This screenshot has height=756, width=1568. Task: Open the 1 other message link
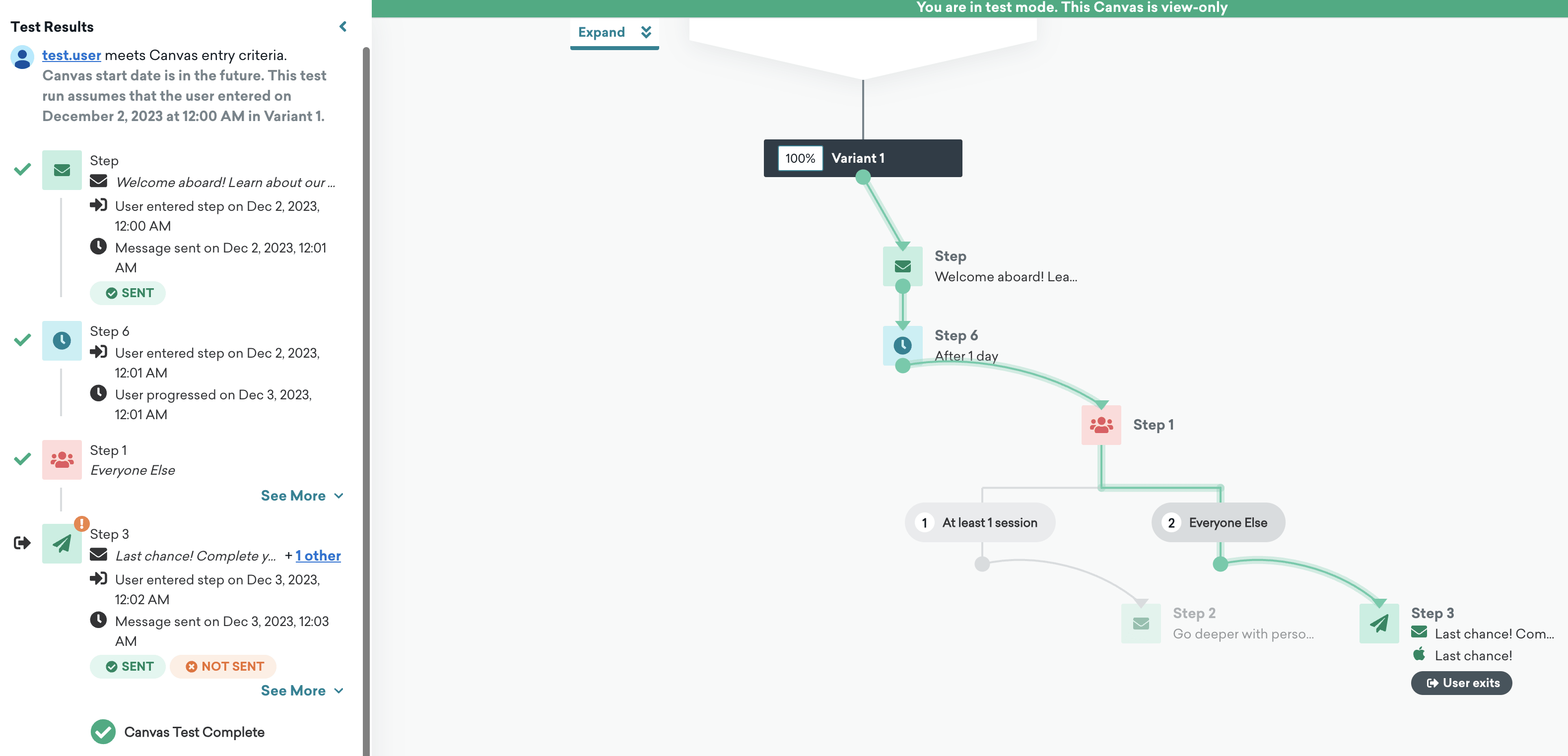pyautogui.click(x=318, y=555)
